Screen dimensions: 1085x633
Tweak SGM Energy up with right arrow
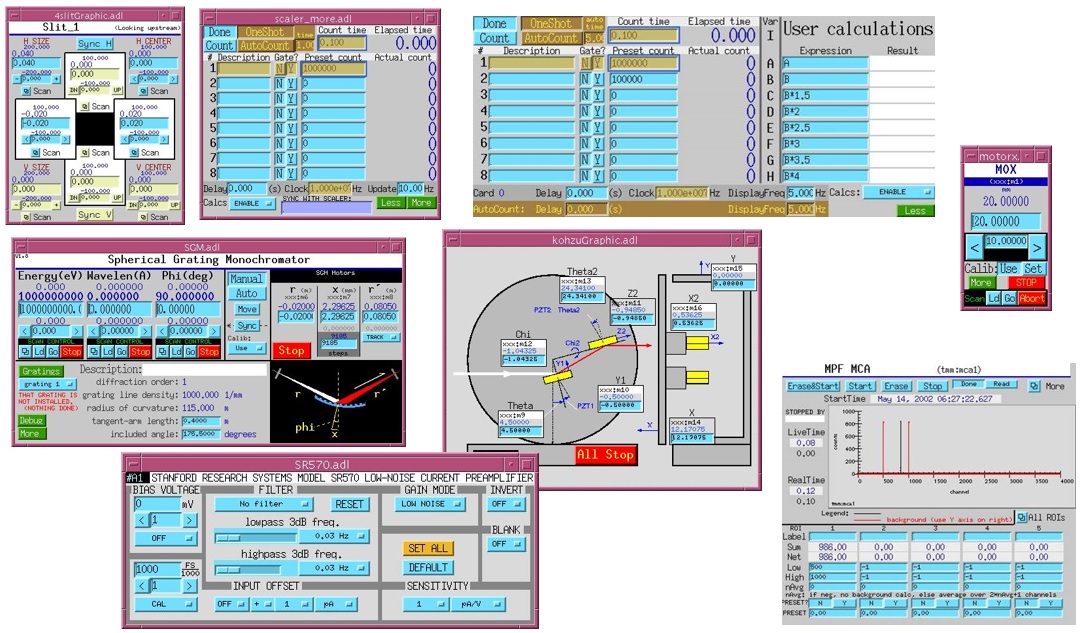(76, 331)
